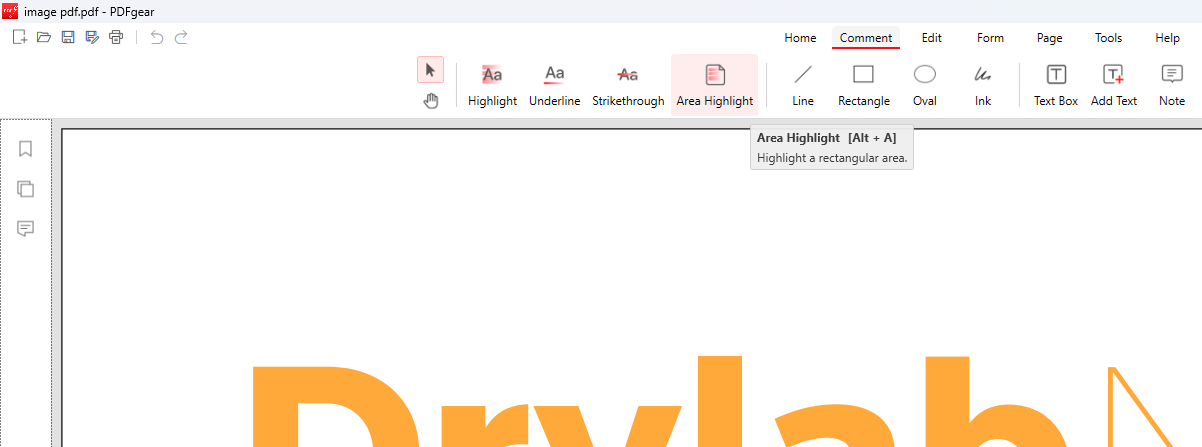Enable the Area Highlight tool
Screen dimensions: 1202x447
pos(715,86)
